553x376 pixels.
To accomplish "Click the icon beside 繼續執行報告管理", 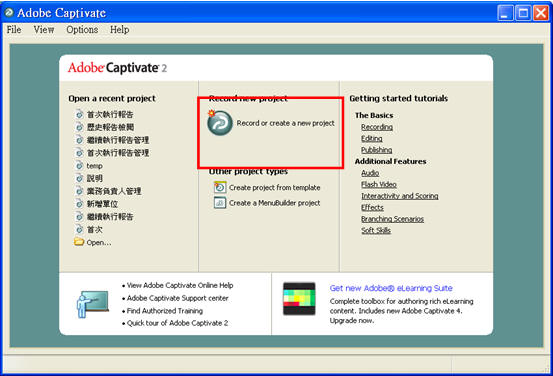I will coord(80,140).
